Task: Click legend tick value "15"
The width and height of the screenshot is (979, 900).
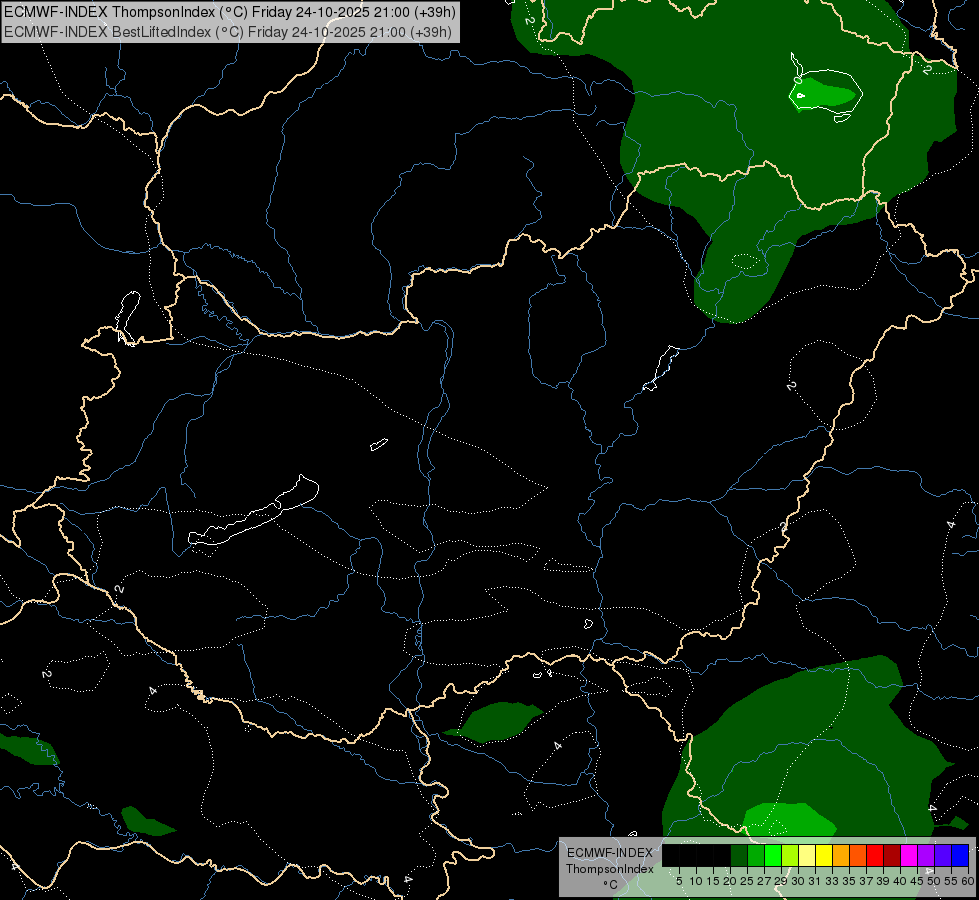Action: [713, 881]
